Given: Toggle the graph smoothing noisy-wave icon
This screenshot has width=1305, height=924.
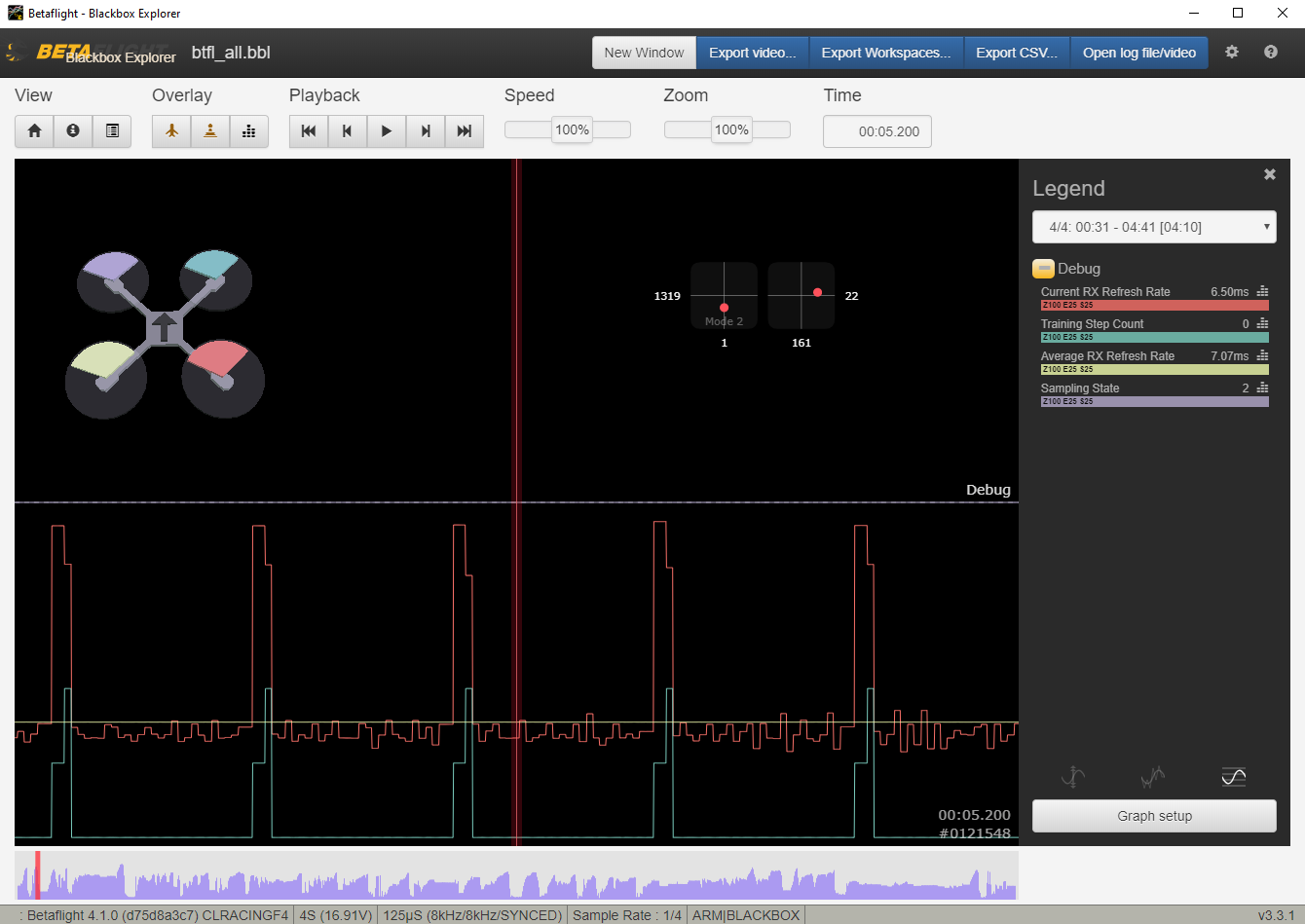Looking at the screenshot, I should (x=1153, y=777).
